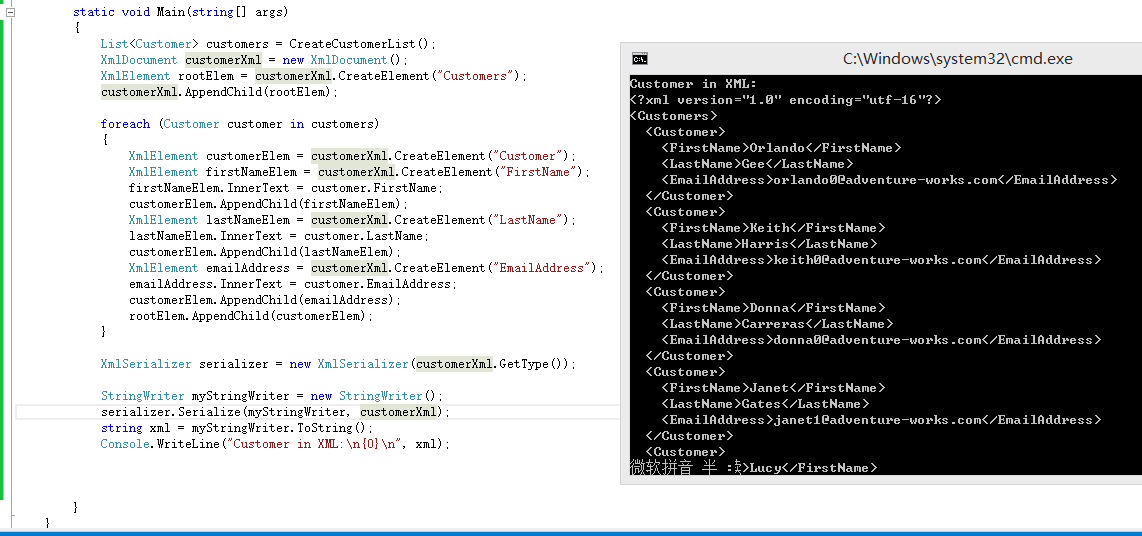Click the "EmailAddress" string literal in code

(542, 268)
